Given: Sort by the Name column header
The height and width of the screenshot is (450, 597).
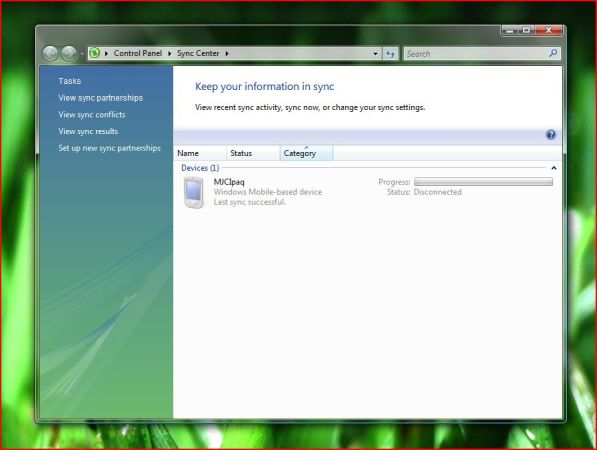Looking at the screenshot, I should (200, 153).
